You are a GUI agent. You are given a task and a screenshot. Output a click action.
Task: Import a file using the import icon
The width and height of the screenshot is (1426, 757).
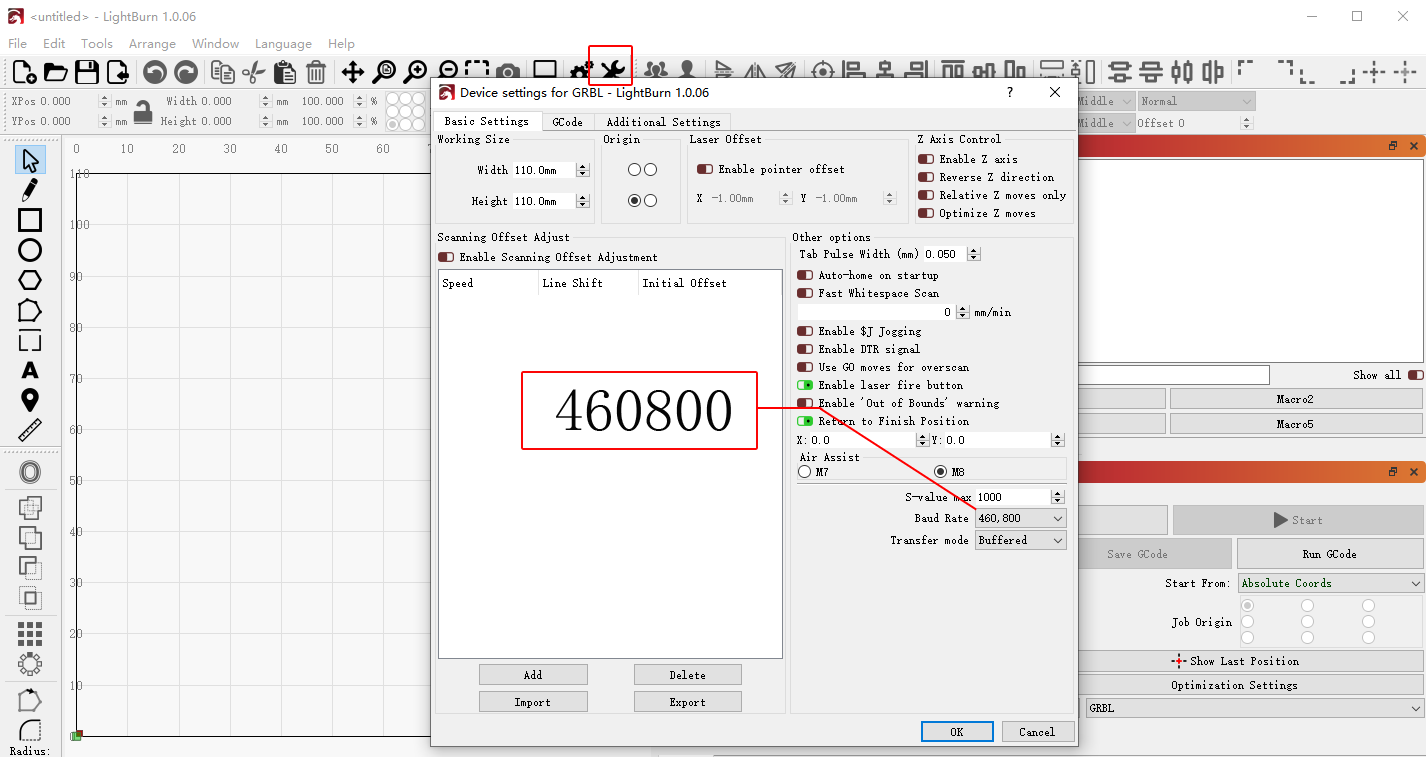118,72
